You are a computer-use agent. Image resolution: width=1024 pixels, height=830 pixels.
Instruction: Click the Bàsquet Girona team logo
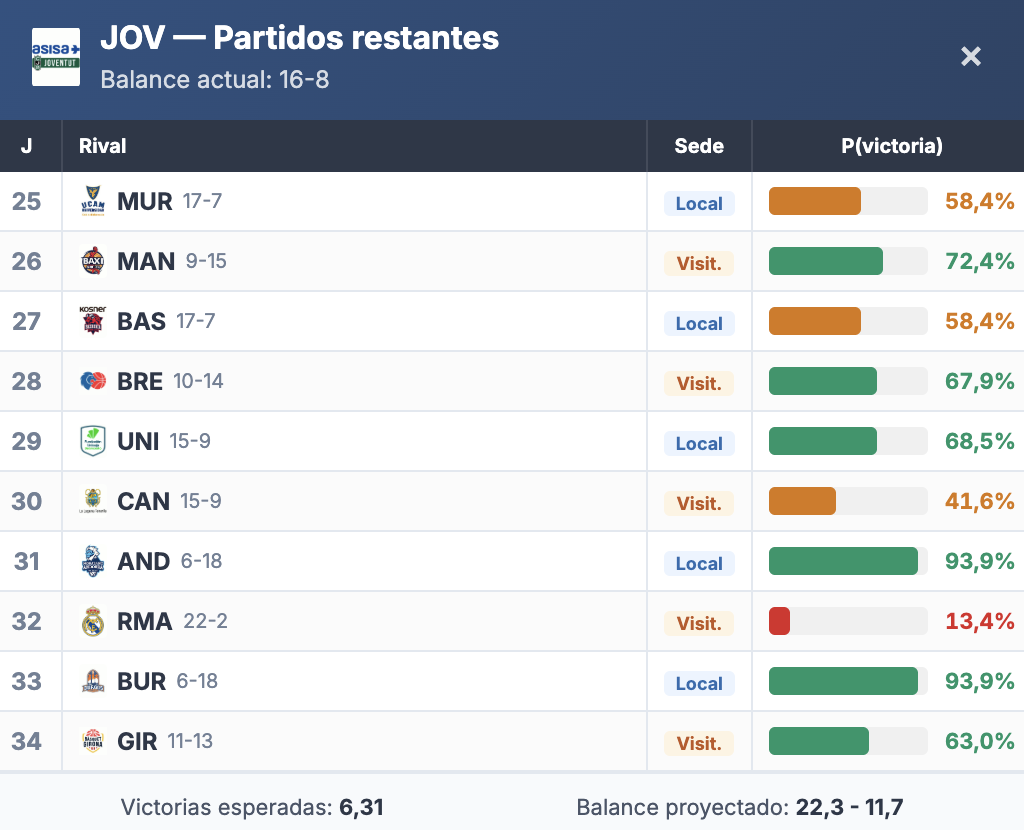click(x=93, y=741)
